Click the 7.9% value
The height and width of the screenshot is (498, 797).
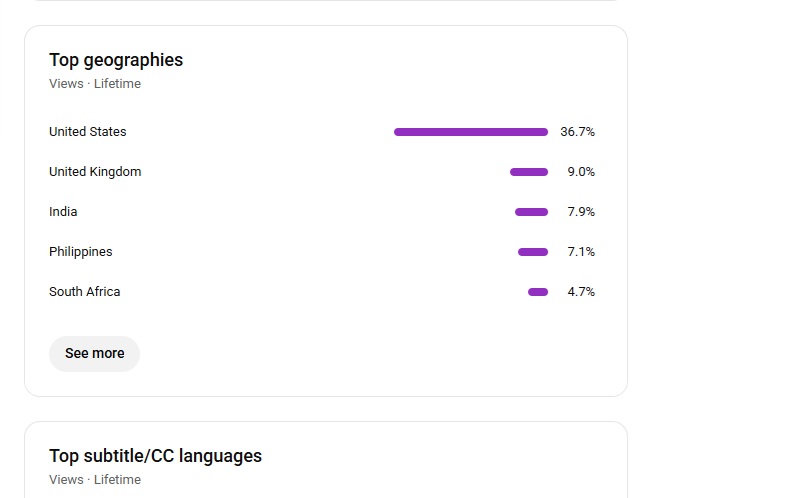[581, 212]
